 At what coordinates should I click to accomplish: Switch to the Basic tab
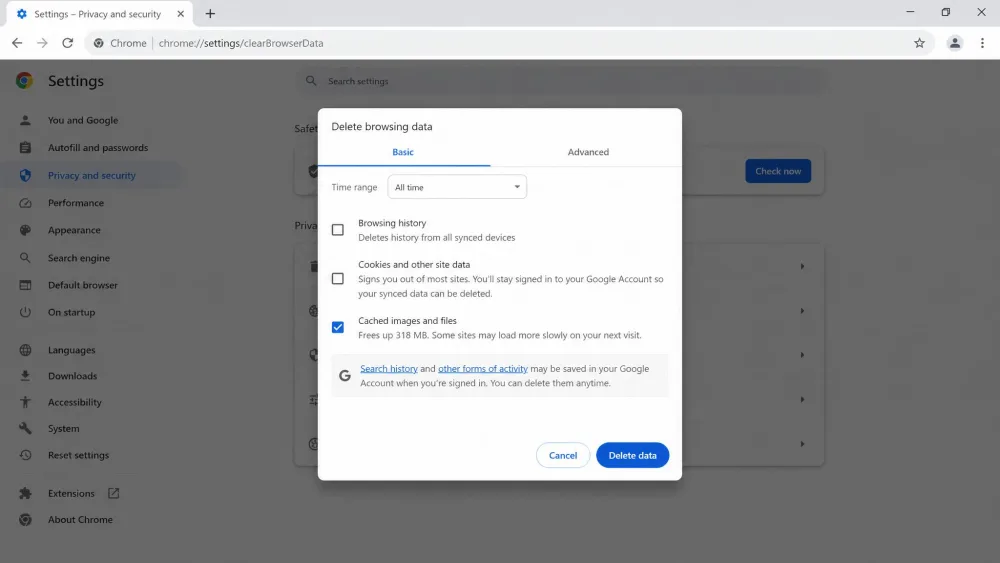tap(403, 152)
